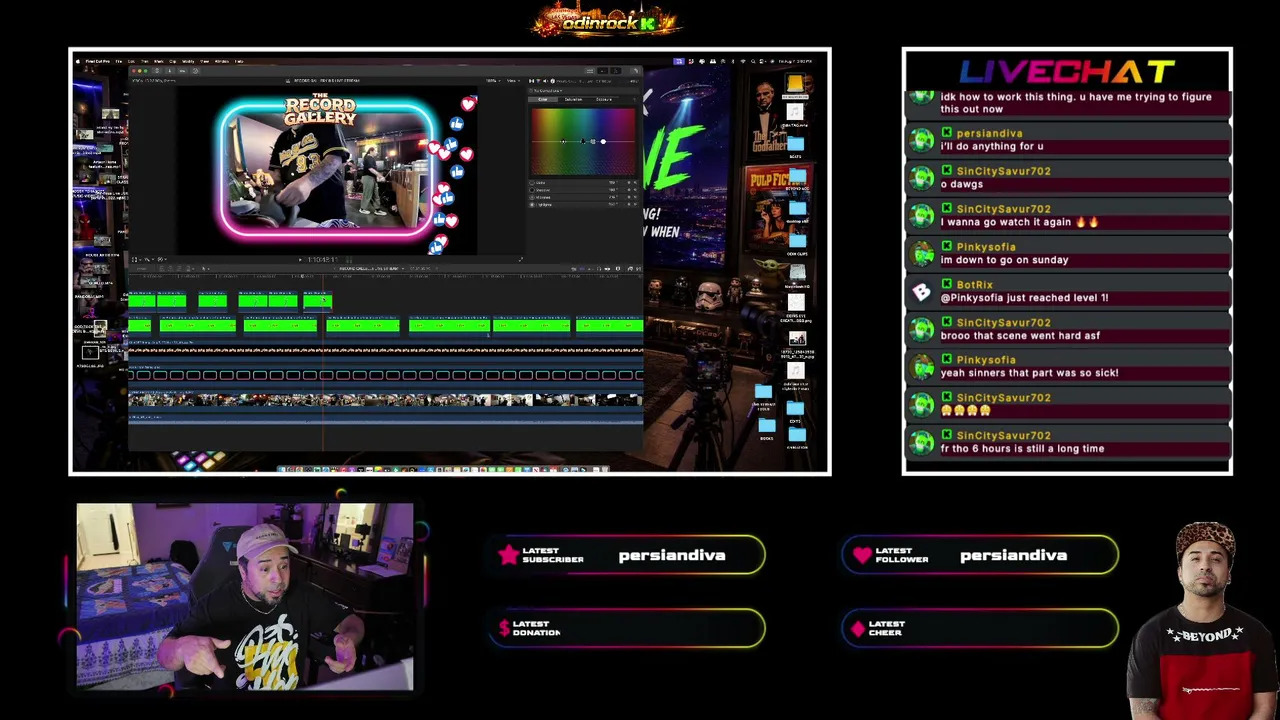
Task: Switch to the Color tab of the color board
Action: pos(543,99)
